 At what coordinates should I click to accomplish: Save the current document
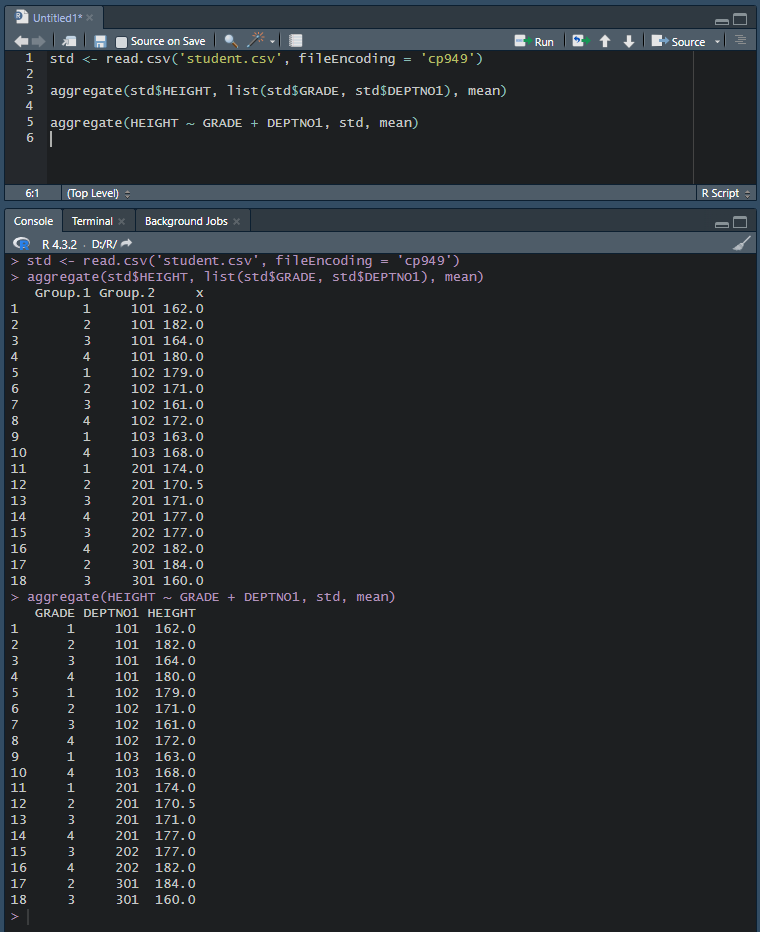100,41
